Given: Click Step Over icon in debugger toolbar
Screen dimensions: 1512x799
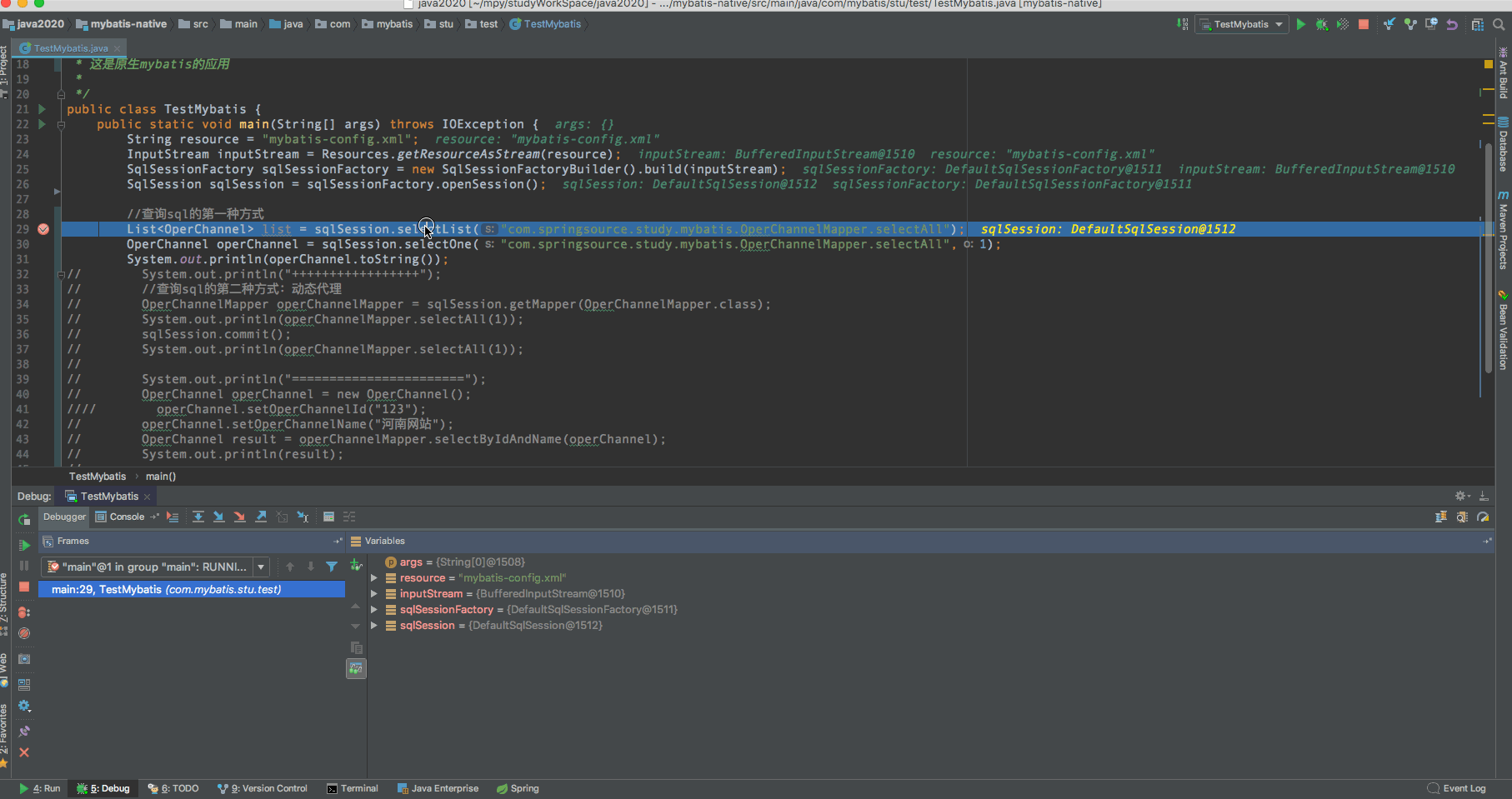Looking at the screenshot, I should tap(198, 517).
